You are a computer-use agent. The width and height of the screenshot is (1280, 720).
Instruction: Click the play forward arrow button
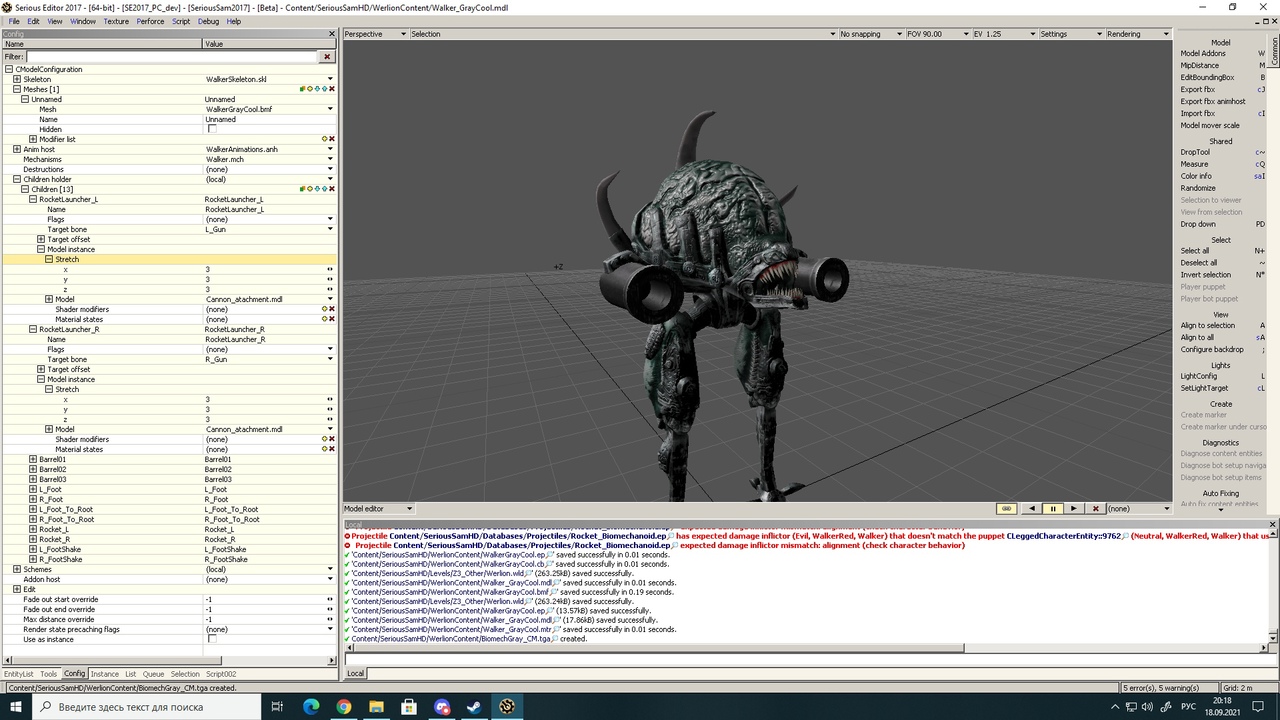point(1074,509)
